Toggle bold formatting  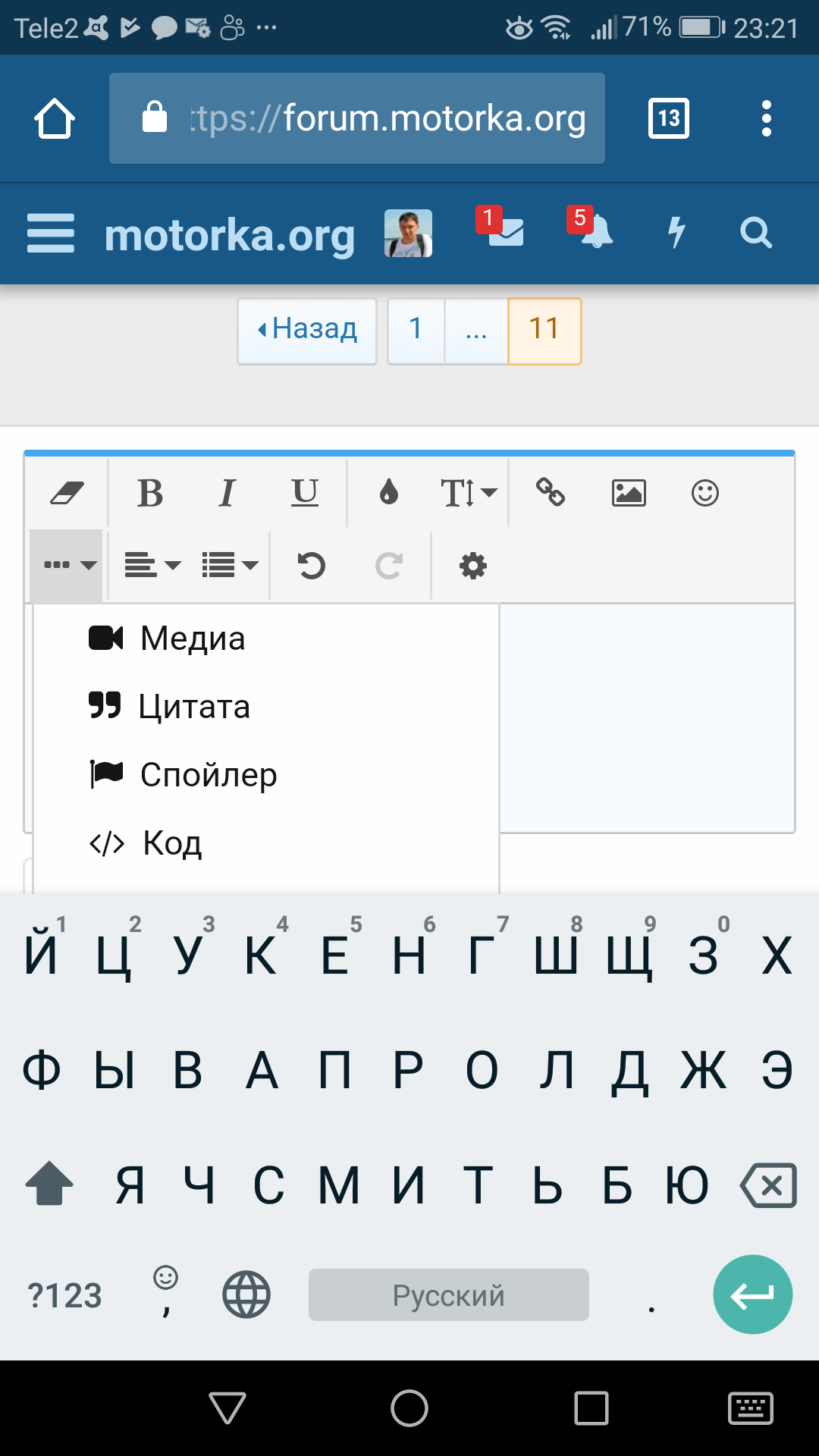(150, 493)
